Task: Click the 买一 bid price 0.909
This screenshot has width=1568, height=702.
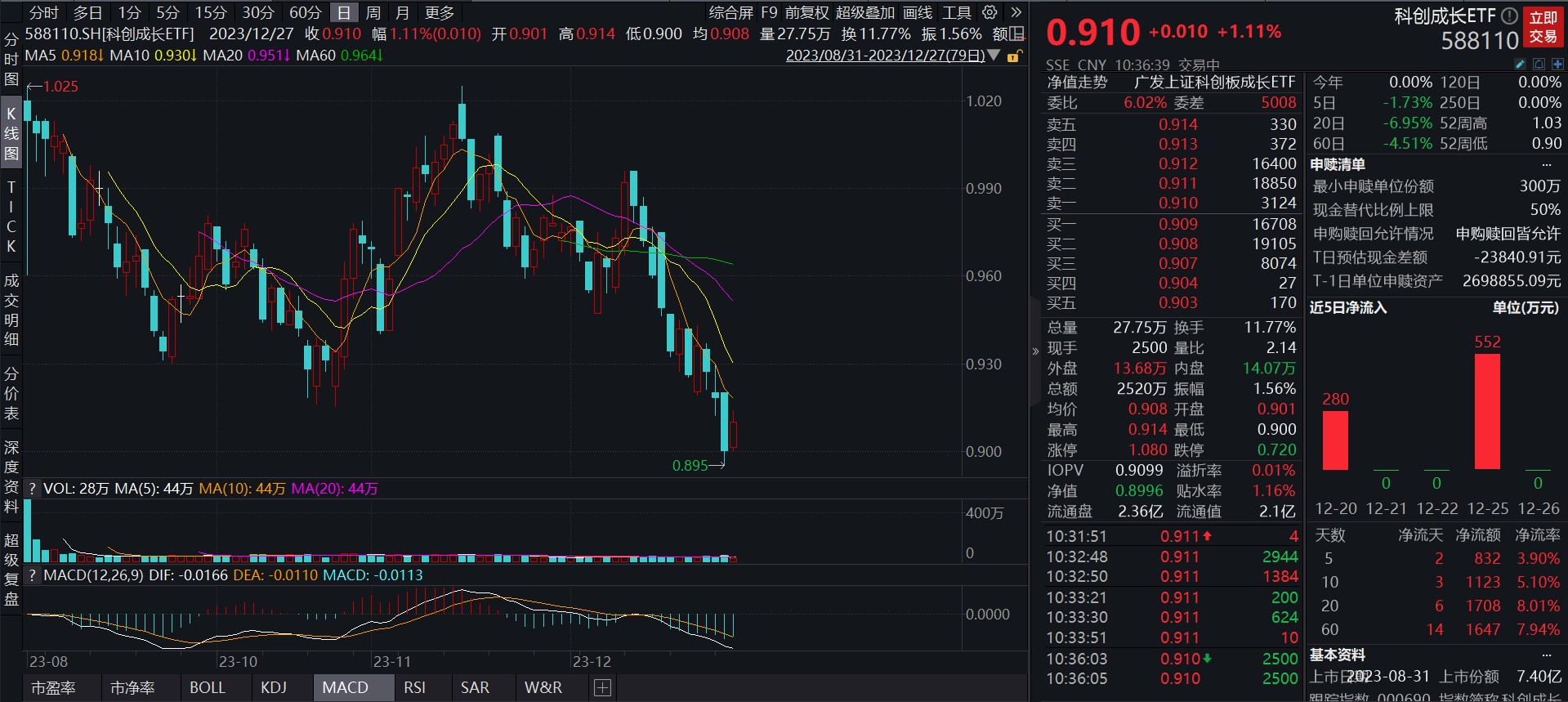Action: [1178, 224]
